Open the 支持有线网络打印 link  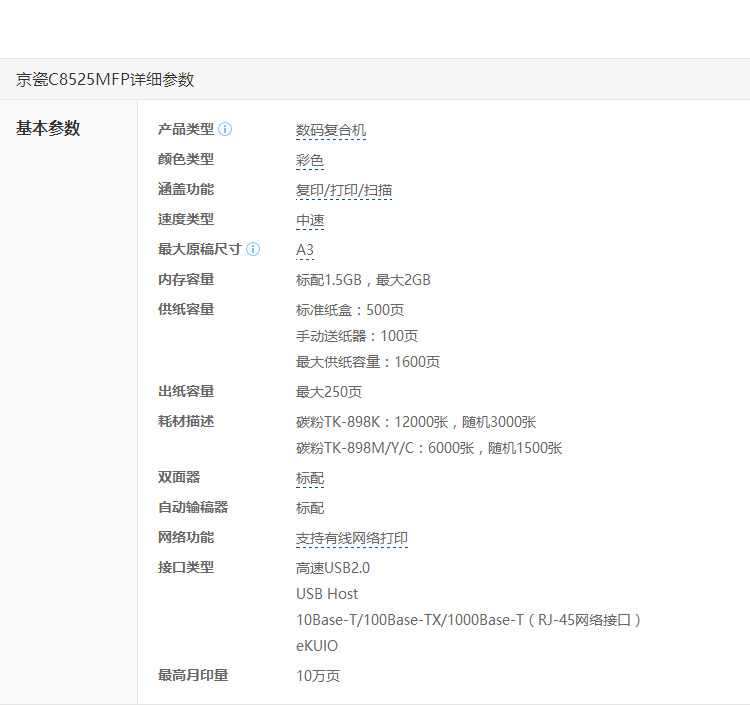point(352,539)
